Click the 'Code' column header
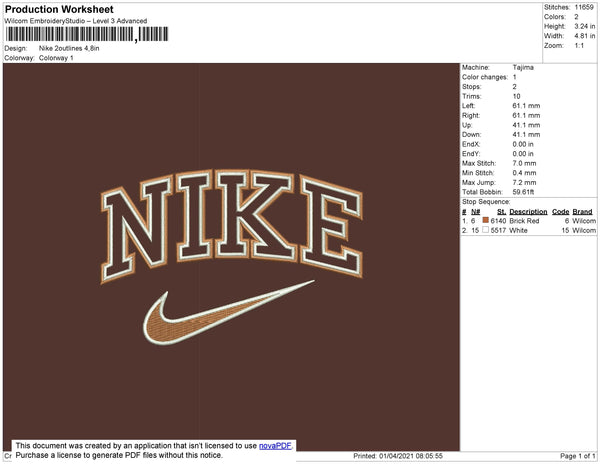Image resolution: width=600 pixels, height=464 pixels. (x=560, y=212)
